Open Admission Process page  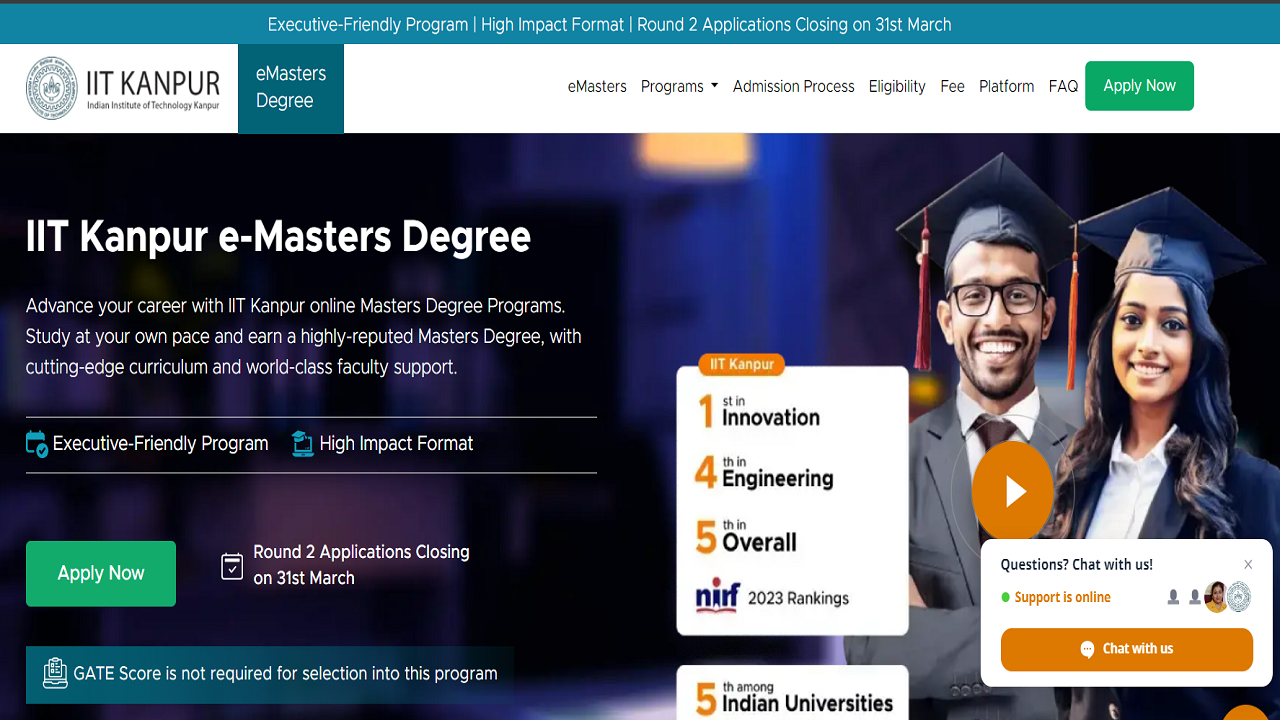pos(793,86)
